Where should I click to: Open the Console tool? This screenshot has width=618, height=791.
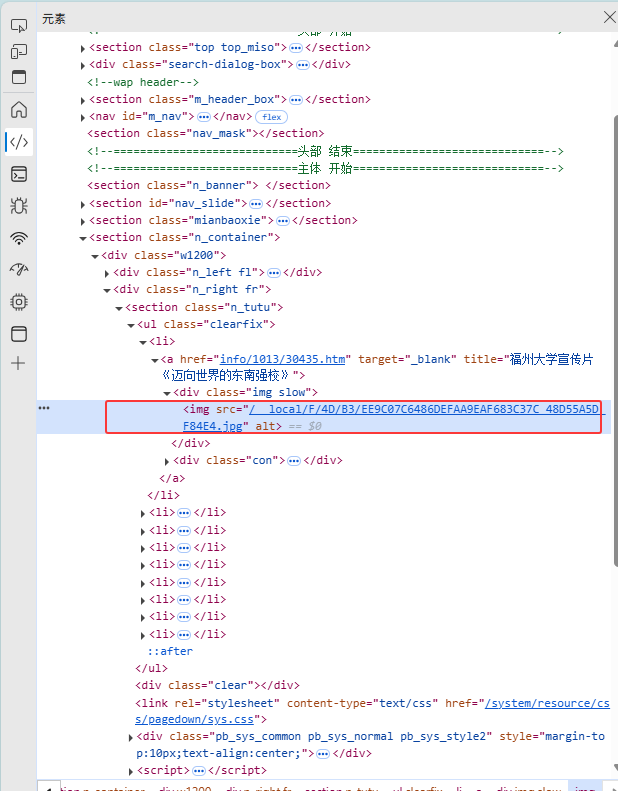(x=19, y=174)
